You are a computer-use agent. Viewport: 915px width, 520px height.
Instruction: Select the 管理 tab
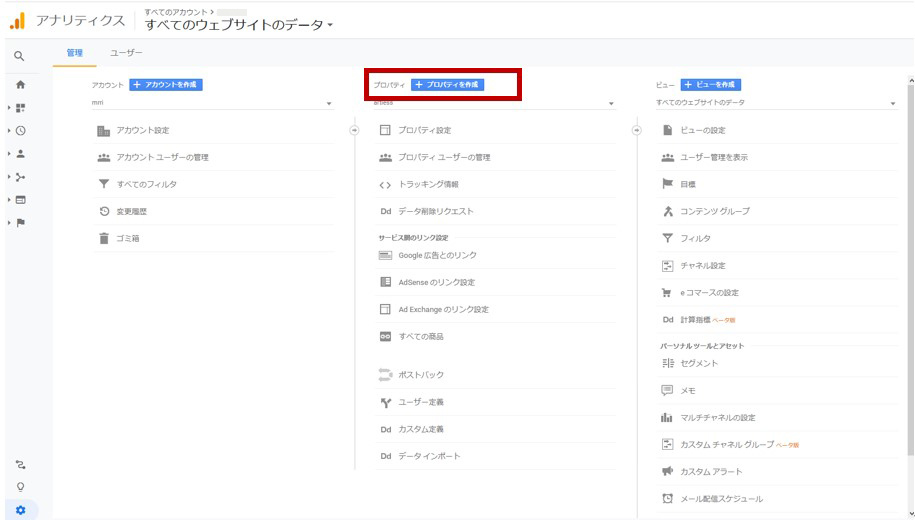75,53
